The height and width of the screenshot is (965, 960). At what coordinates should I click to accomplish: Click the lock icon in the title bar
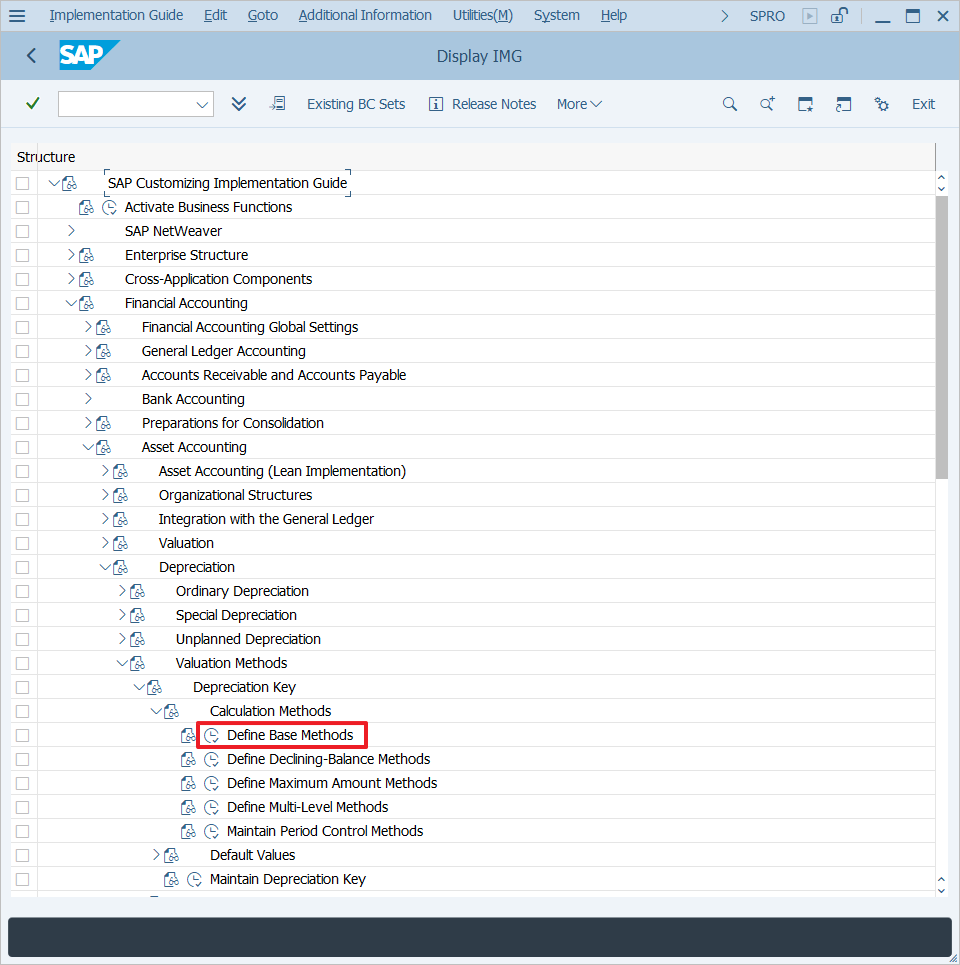coord(839,15)
